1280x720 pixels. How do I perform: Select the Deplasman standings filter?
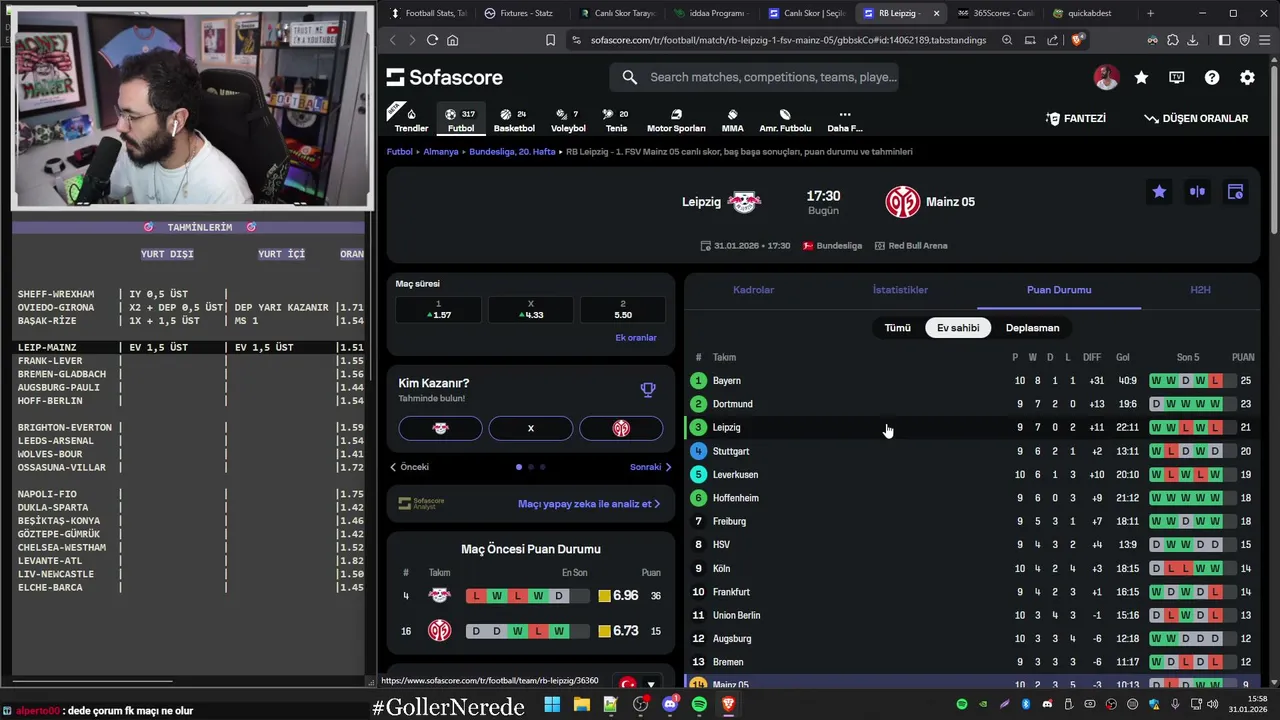(x=1032, y=328)
